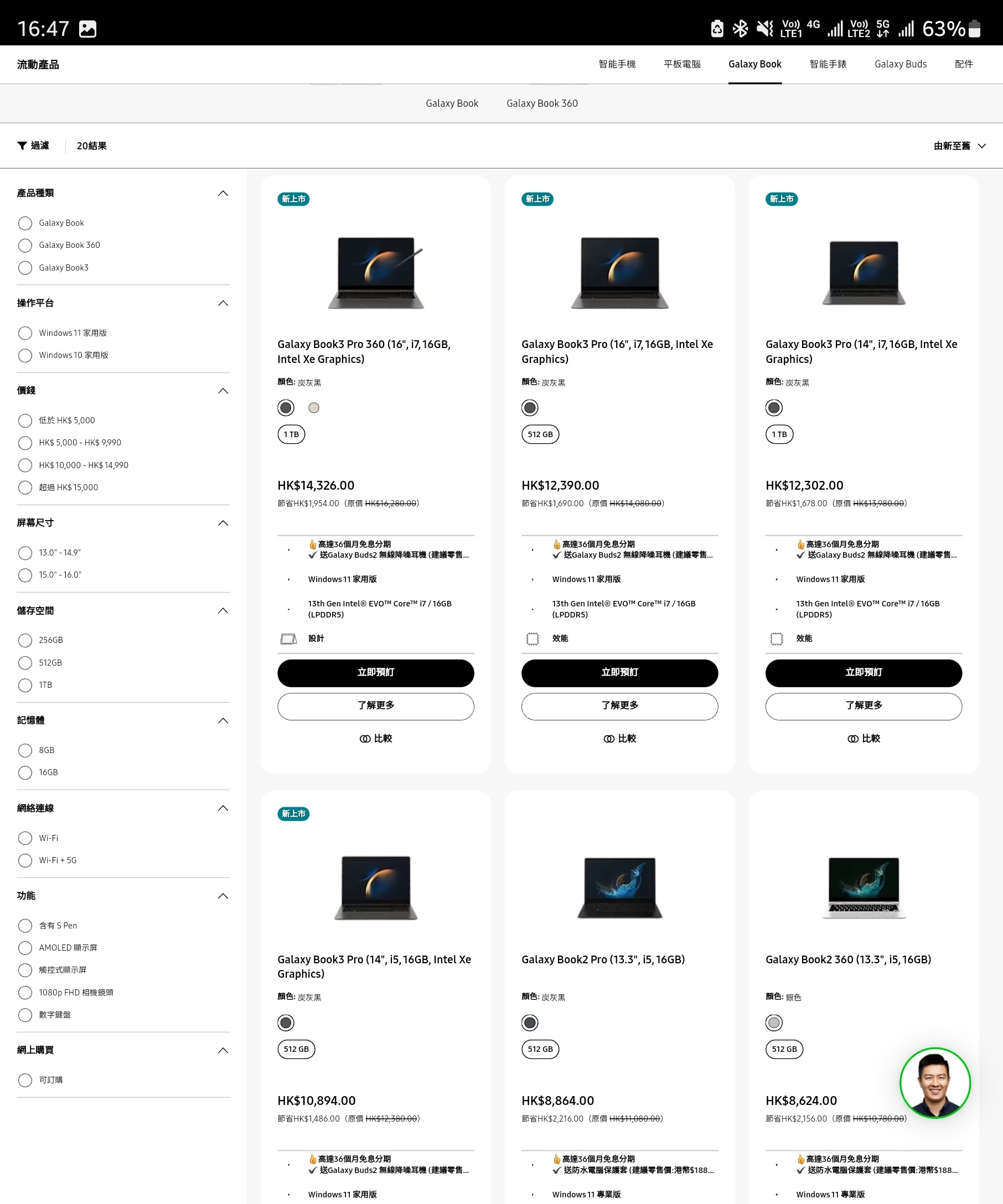Click new-launch badge on Book3 Pro 14" i5 card

point(293,814)
